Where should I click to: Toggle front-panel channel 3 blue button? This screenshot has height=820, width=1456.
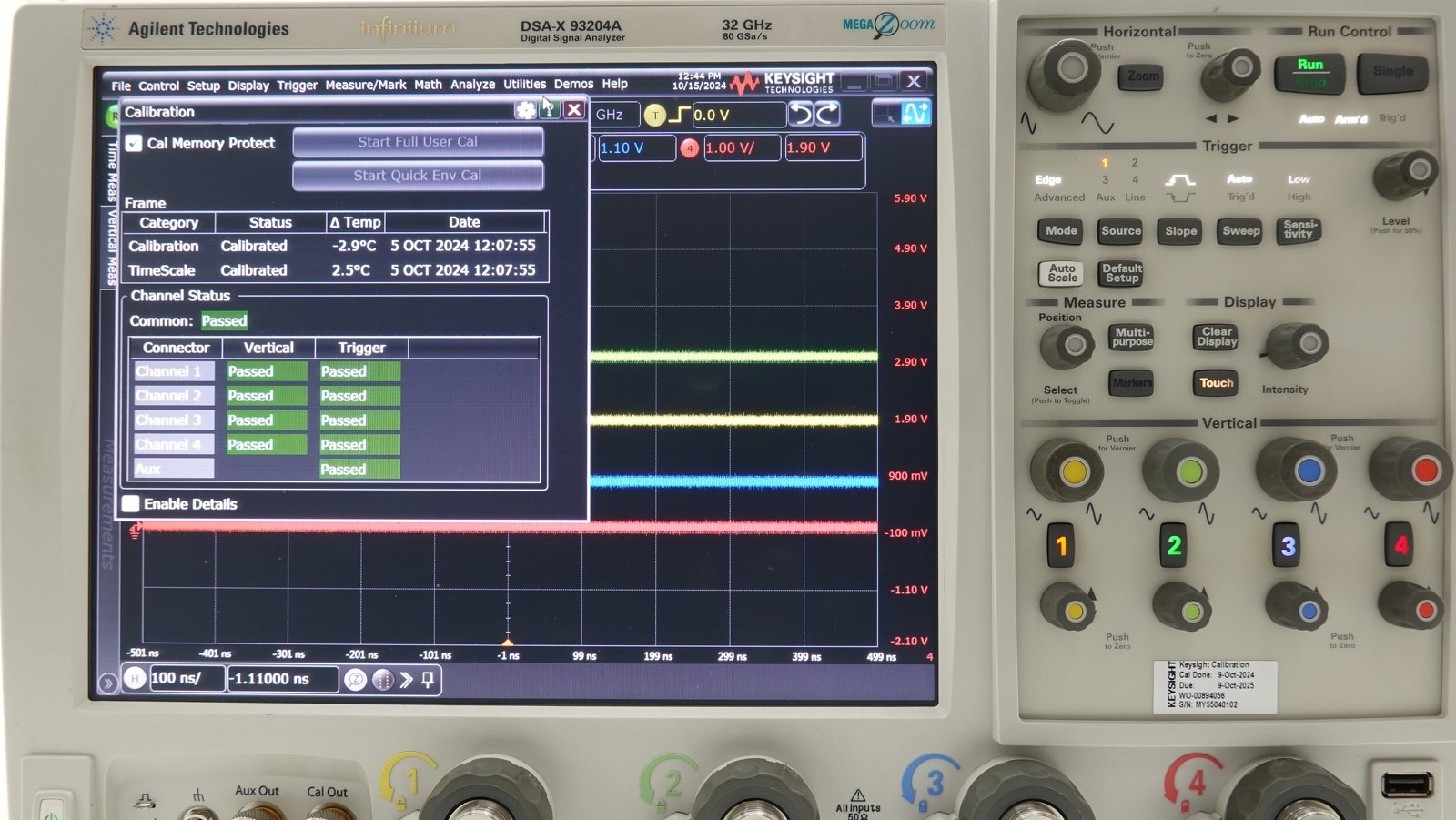click(x=1287, y=545)
